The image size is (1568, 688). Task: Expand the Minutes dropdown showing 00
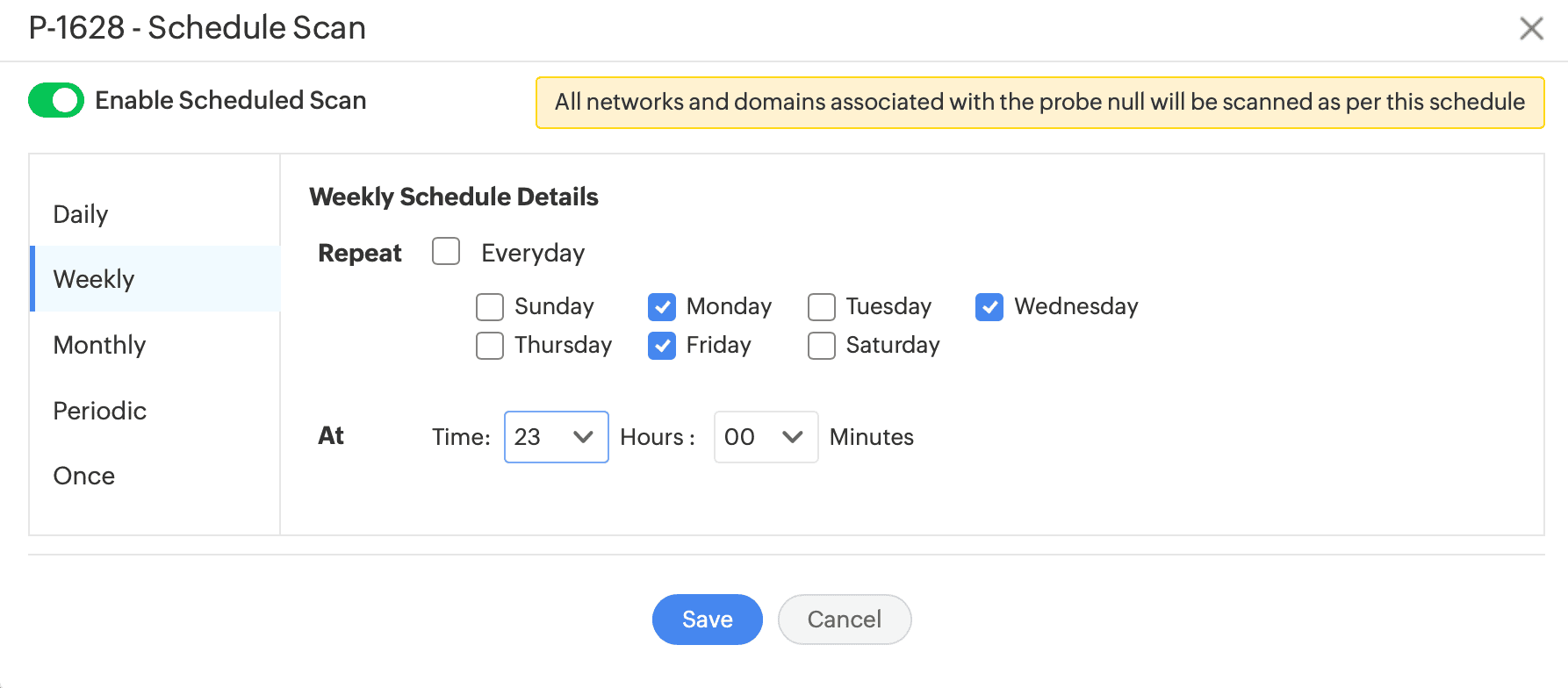pos(766,437)
